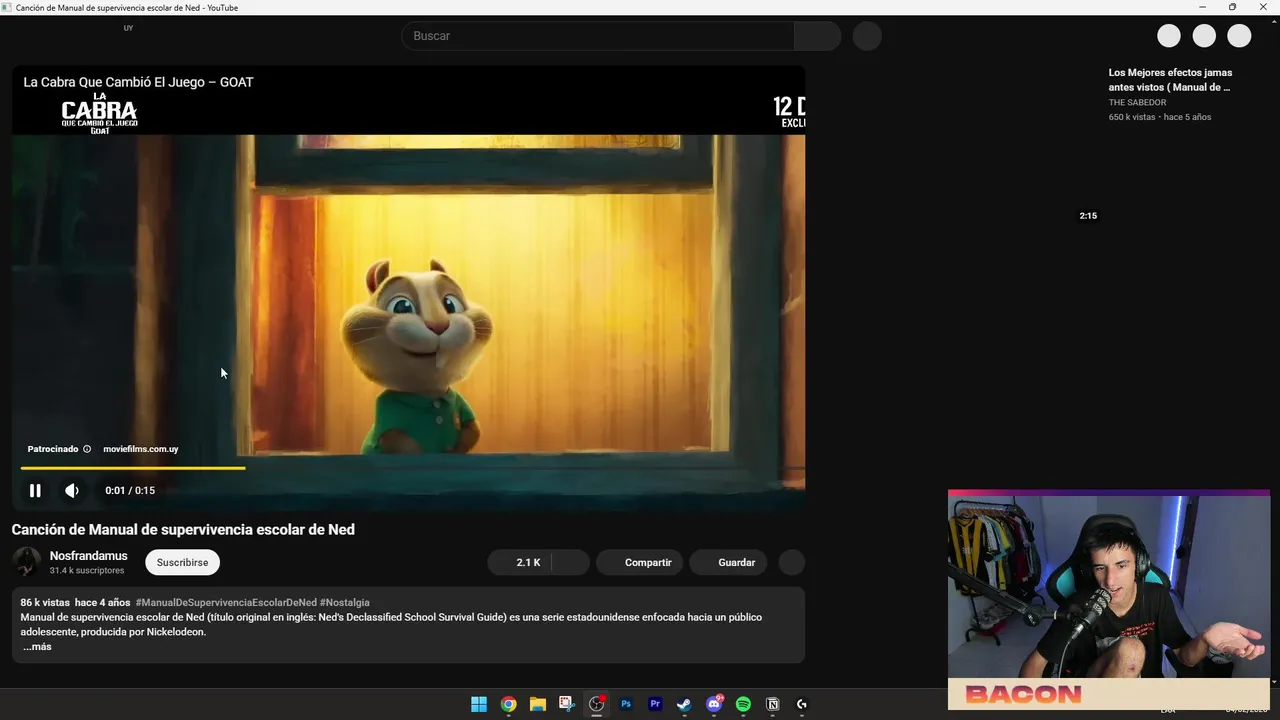Mute the video with the speaker icon

coord(72,490)
